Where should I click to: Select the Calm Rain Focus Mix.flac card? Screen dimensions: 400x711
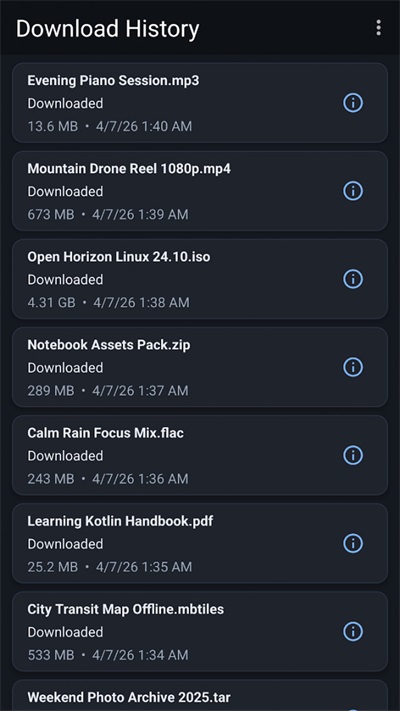pos(200,455)
